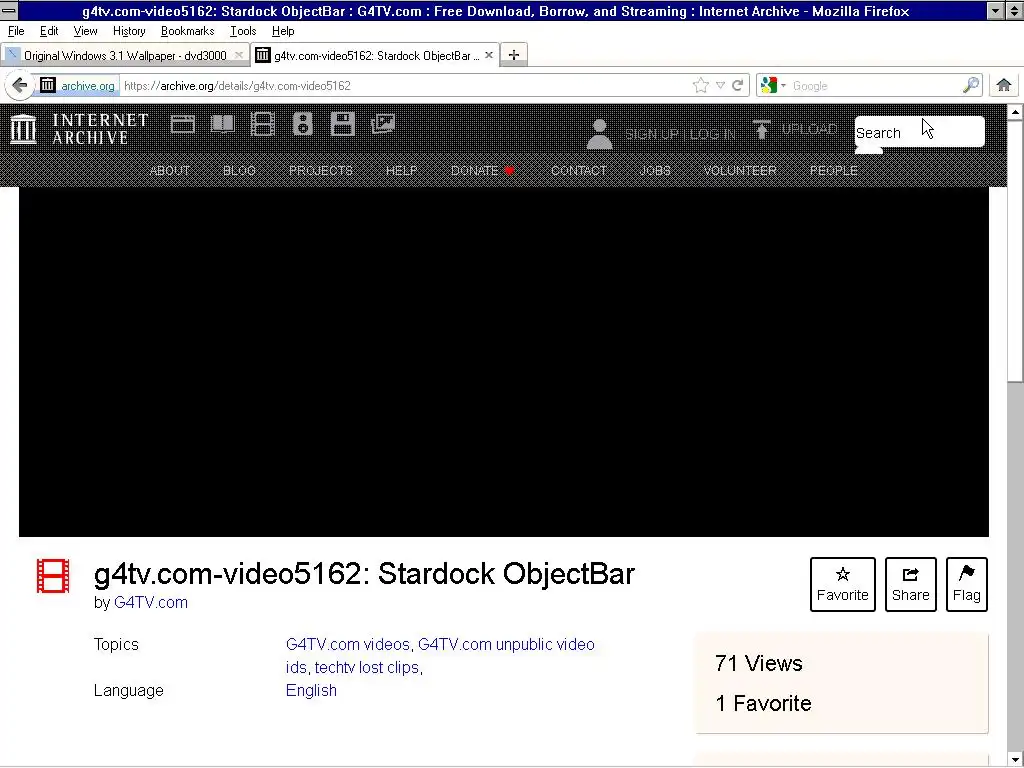Click the vertical scrollbar thumb

(1015, 251)
